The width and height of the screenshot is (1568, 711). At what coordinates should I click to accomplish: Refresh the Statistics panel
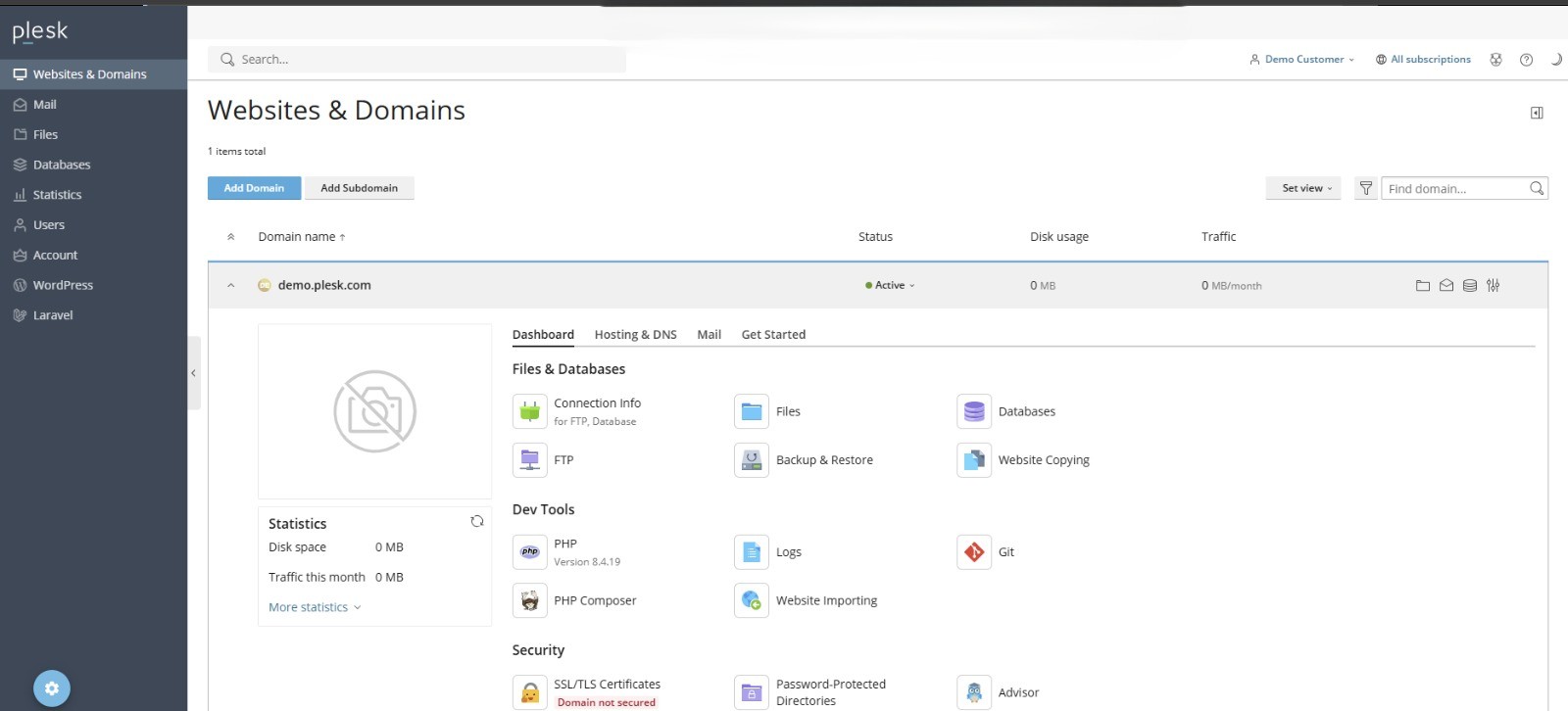click(x=477, y=521)
